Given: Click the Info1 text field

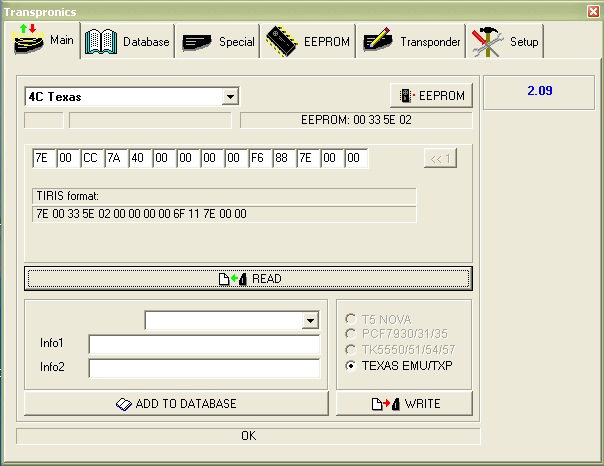Looking at the screenshot, I should [203, 345].
